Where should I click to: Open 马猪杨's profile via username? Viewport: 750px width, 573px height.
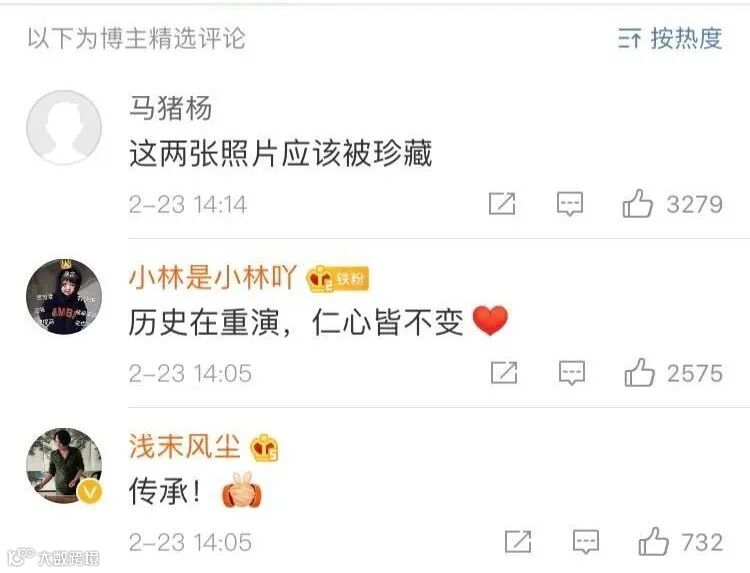coord(170,108)
